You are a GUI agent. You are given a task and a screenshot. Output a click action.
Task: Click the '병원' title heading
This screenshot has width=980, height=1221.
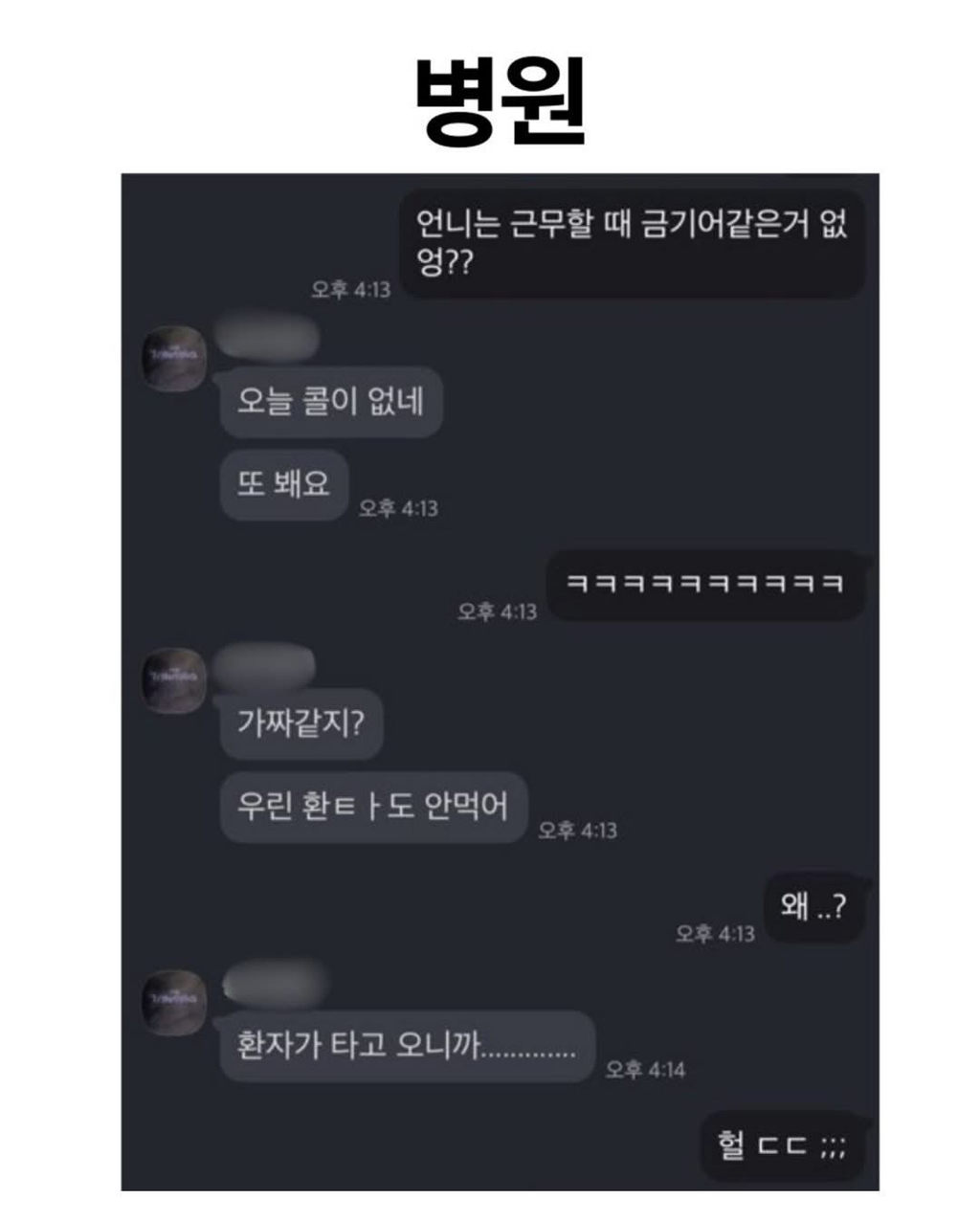[x=499, y=101]
